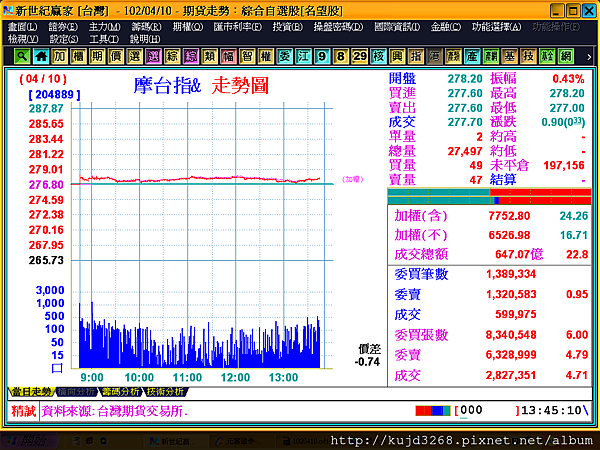Click the cyan 產 toolbar icon
This screenshot has height=450, width=600.
472,56
